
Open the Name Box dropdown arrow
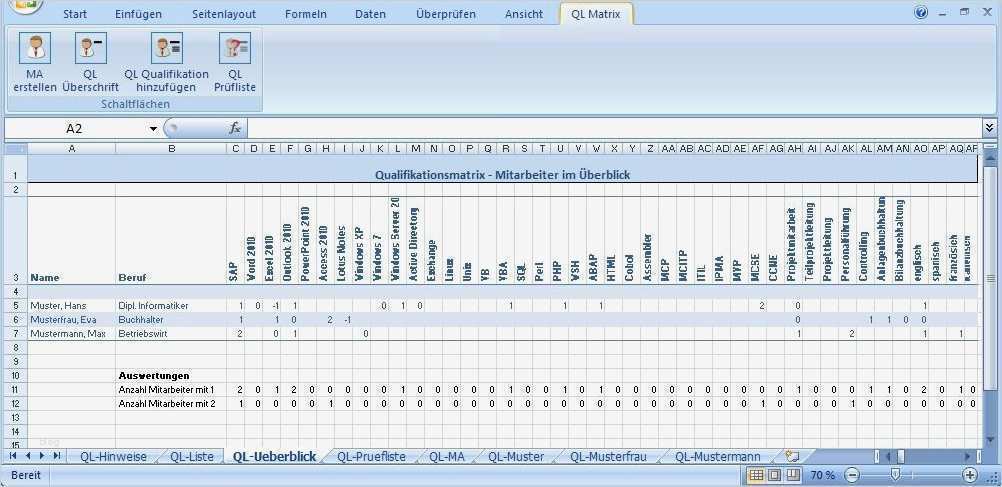153,129
